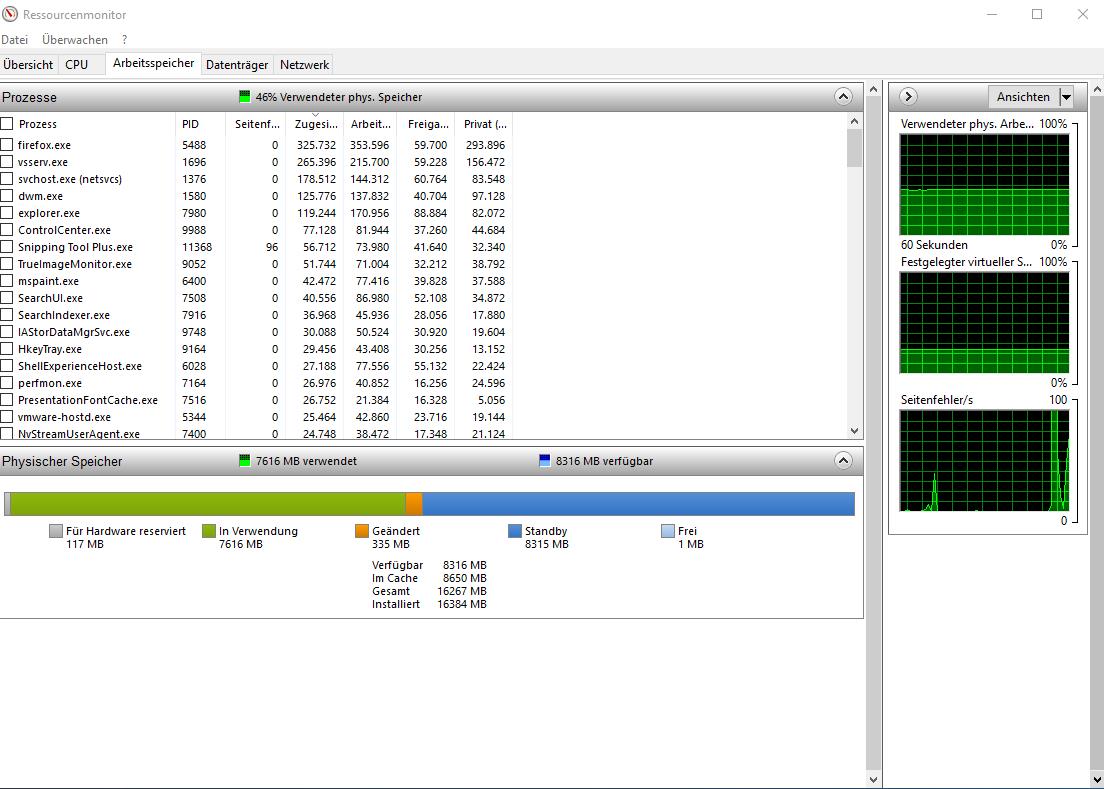Sort by the Prozess column header
This screenshot has width=1104, height=789.
tap(87, 124)
